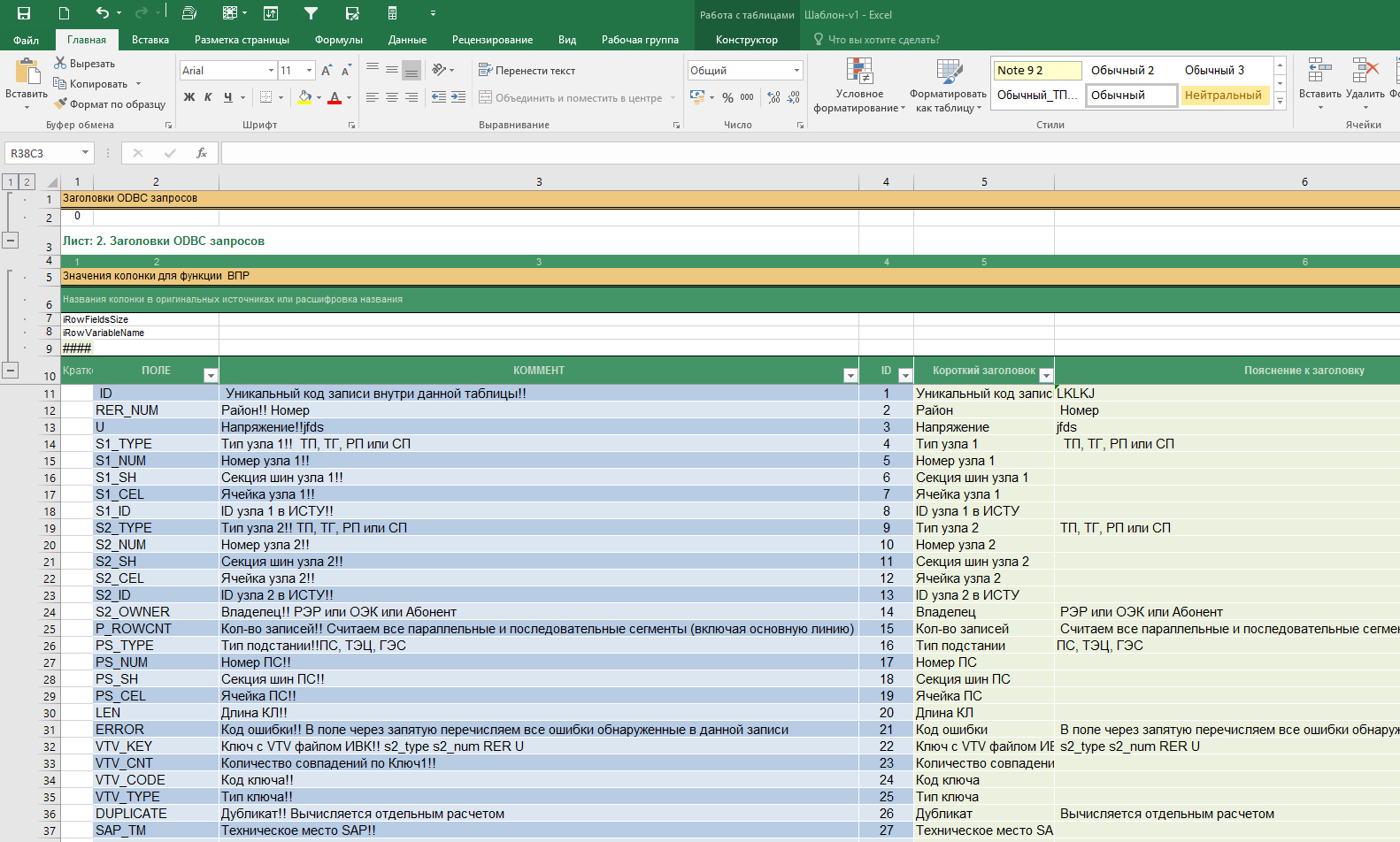Apply percent style
This screenshot has height=842, width=1400.
point(727,97)
